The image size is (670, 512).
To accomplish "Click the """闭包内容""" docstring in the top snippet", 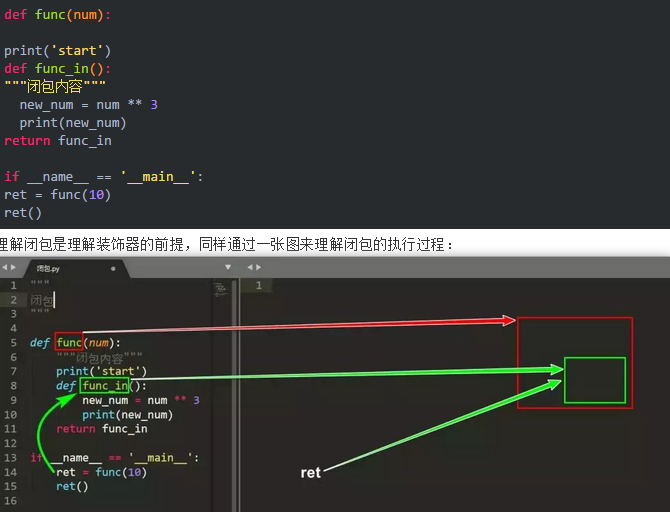I will 55,87.
